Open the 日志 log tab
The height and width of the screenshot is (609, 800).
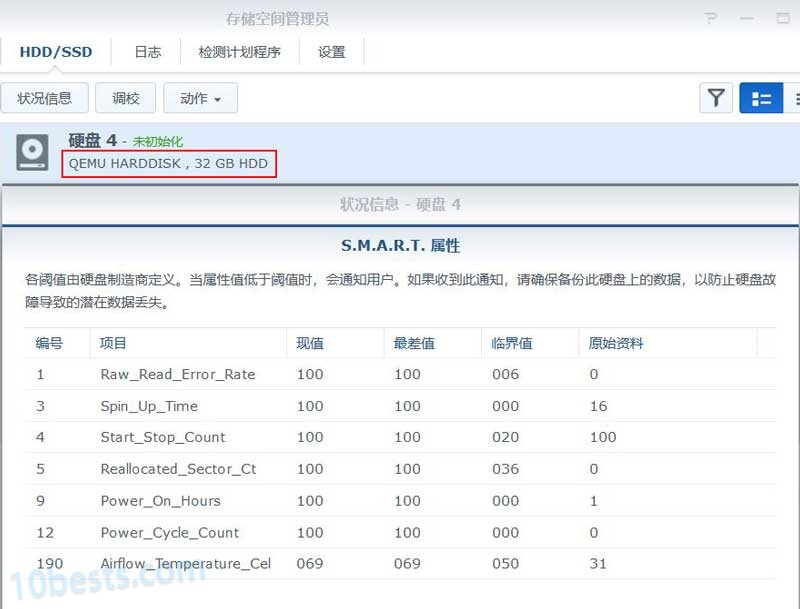tap(147, 52)
